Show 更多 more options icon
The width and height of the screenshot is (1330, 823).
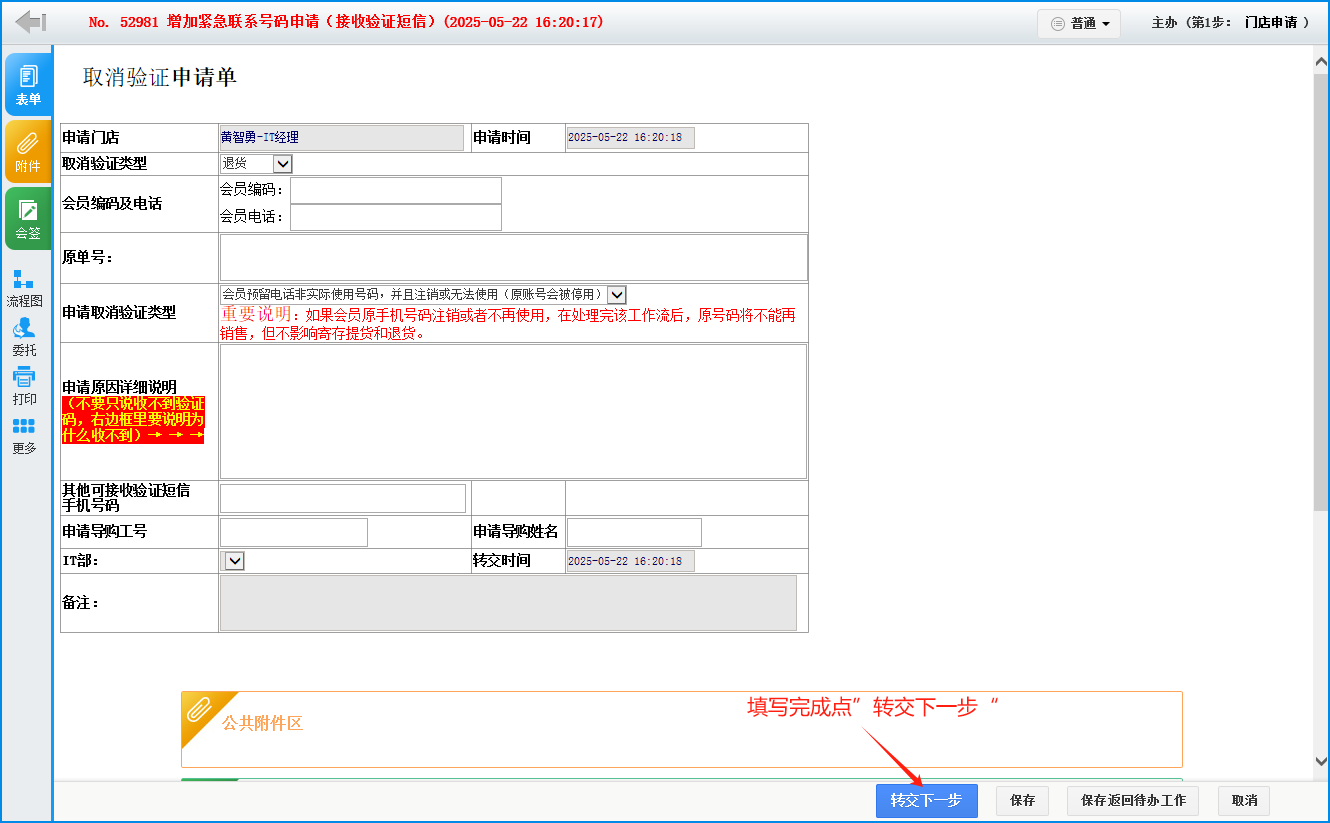tap(24, 436)
